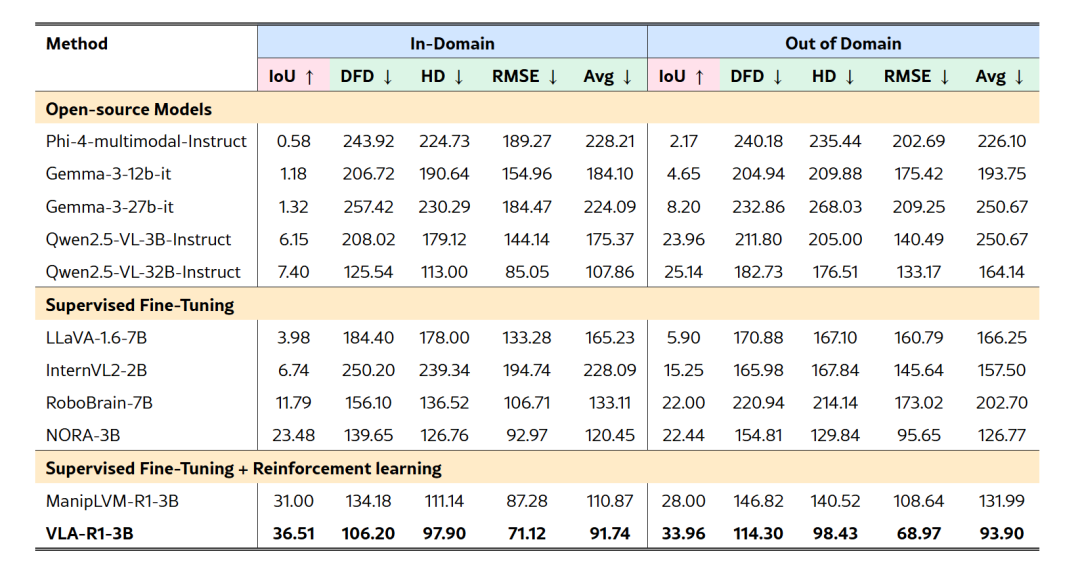Click the Method column header
This screenshot has width=1080, height=578.
point(77,44)
